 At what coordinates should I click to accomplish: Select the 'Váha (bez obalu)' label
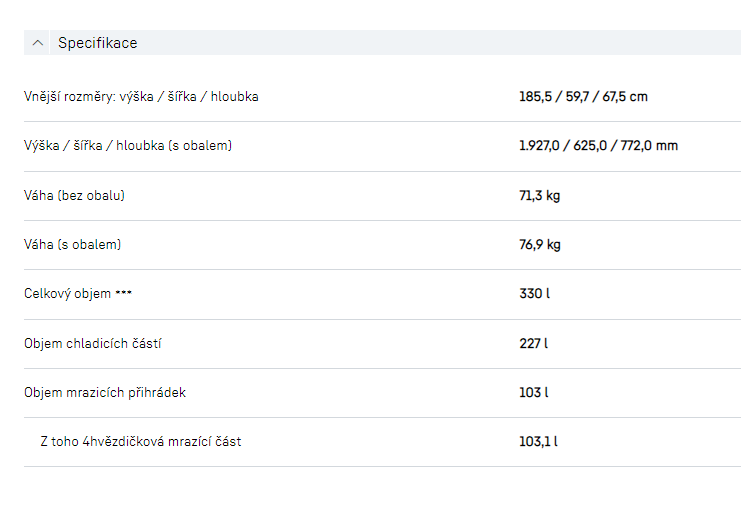click(74, 195)
